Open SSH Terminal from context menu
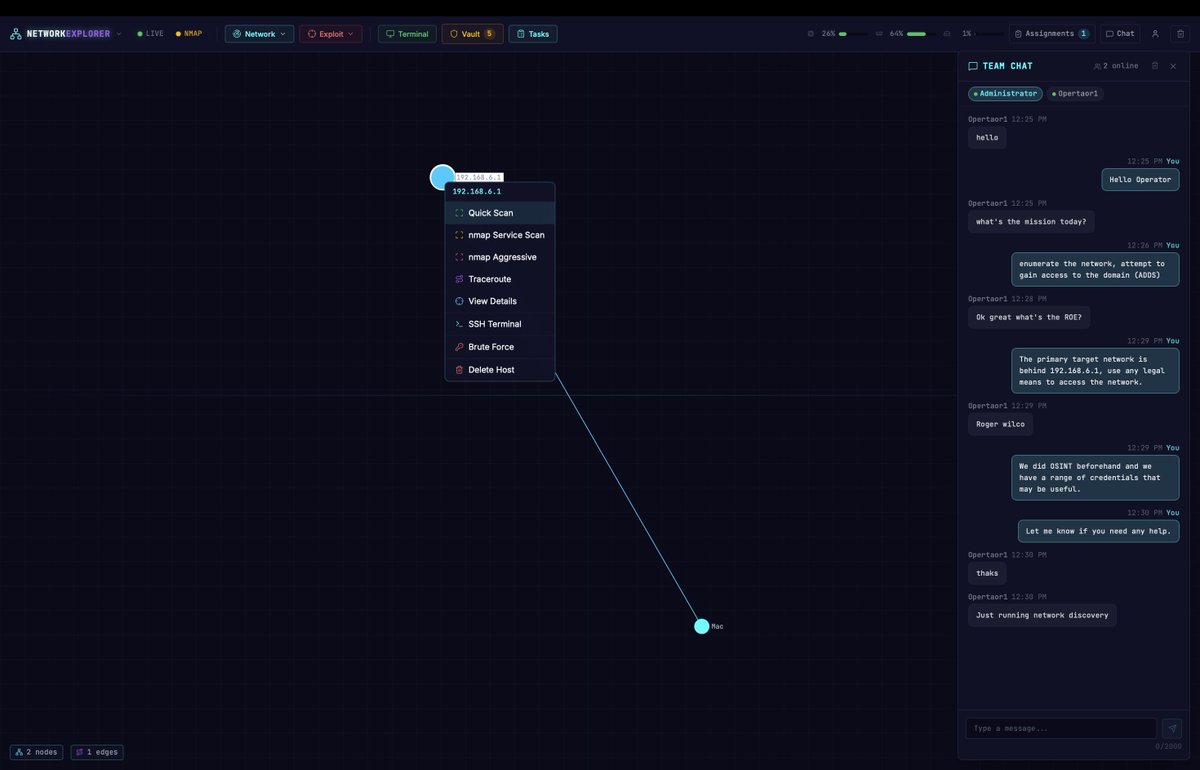This screenshot has height=770, width=1200. pyautogui.click(x=500, y=324)
